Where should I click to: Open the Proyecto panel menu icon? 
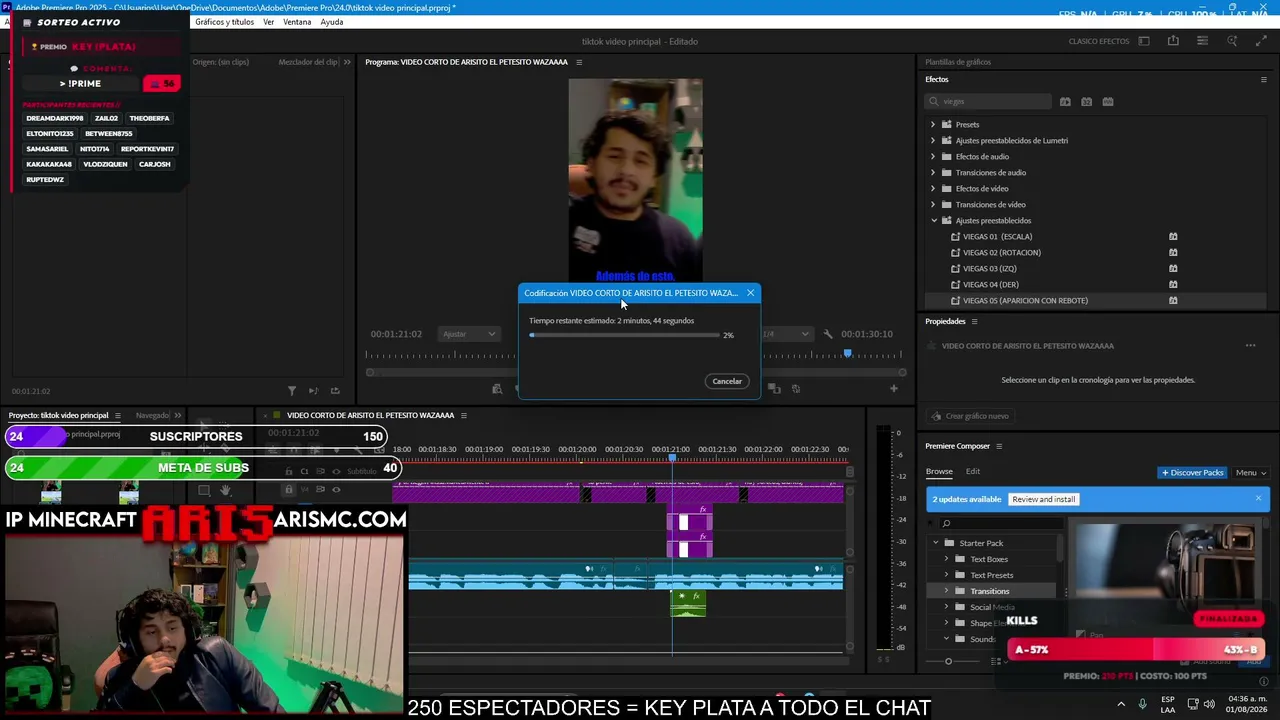pos(117,415)
